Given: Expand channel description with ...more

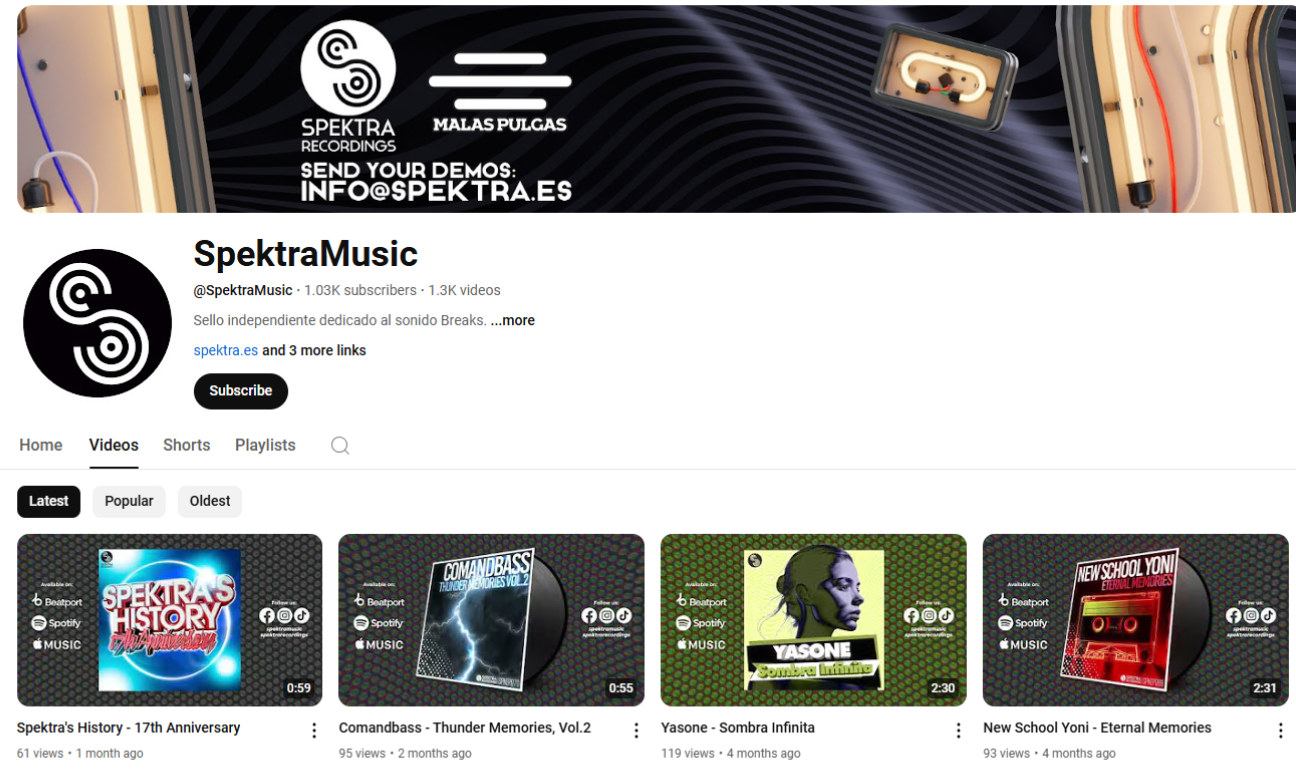Looking at the screenshot, I should click(x=513, y=320).
